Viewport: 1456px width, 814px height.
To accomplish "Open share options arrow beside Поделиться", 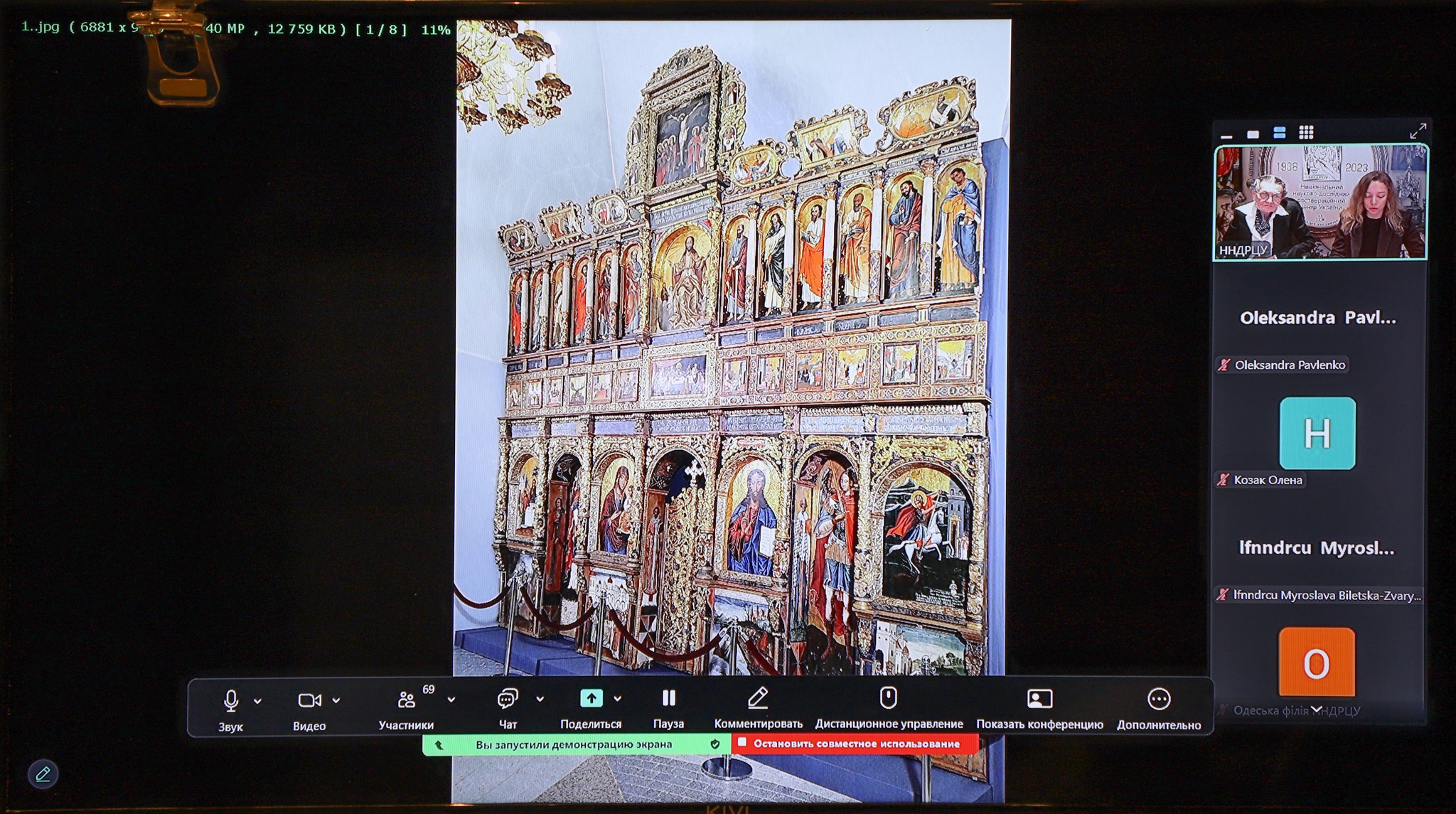I will tap(618, 699).
